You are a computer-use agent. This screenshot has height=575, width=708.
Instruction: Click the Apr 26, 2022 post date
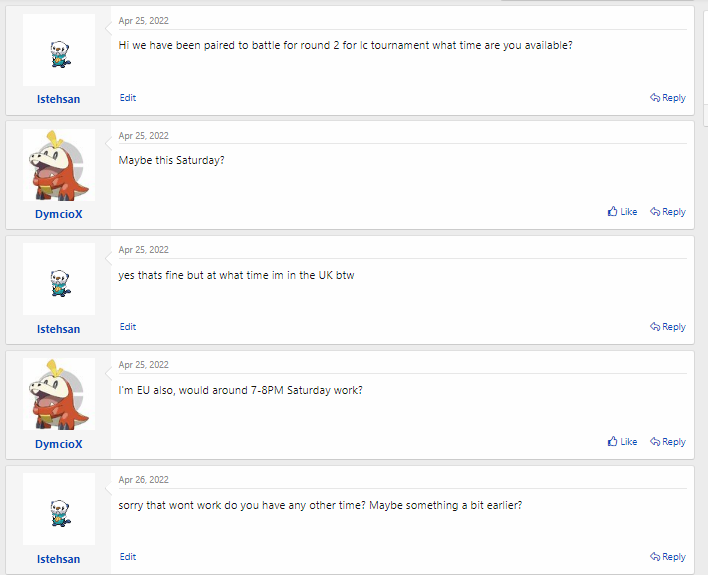(x=144, y=480)
